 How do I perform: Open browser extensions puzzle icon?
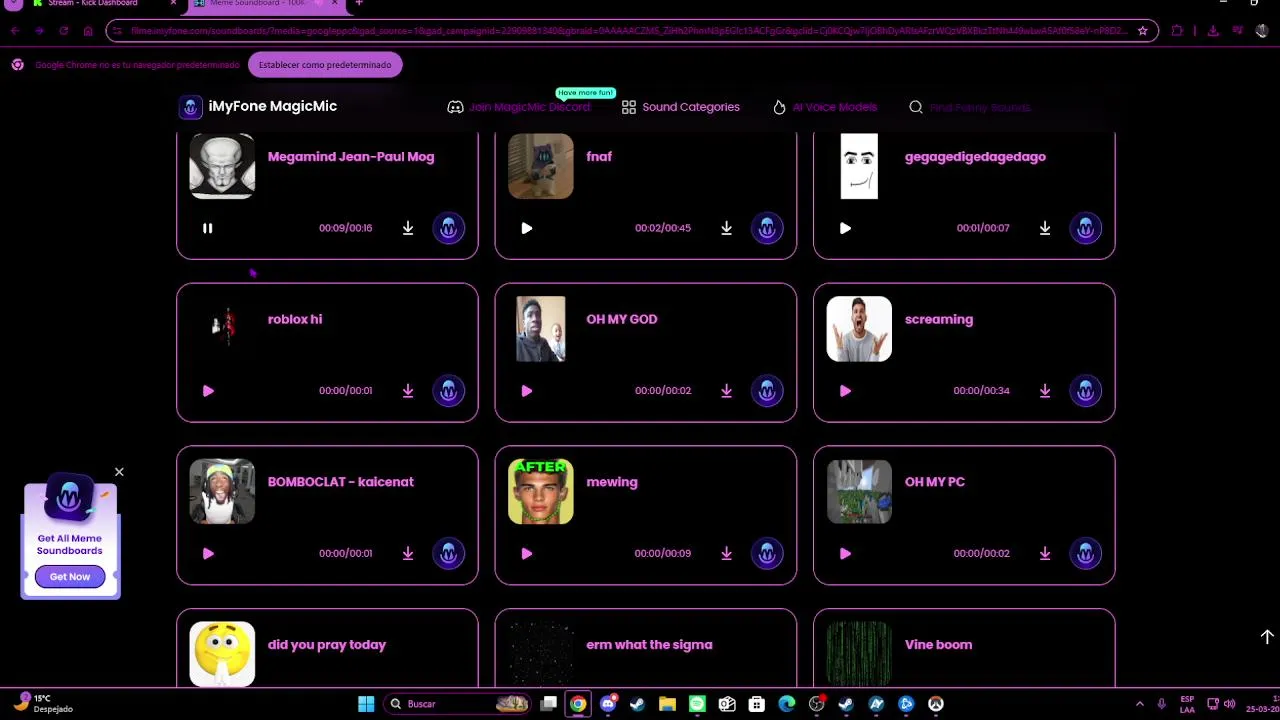point(1177,31)
